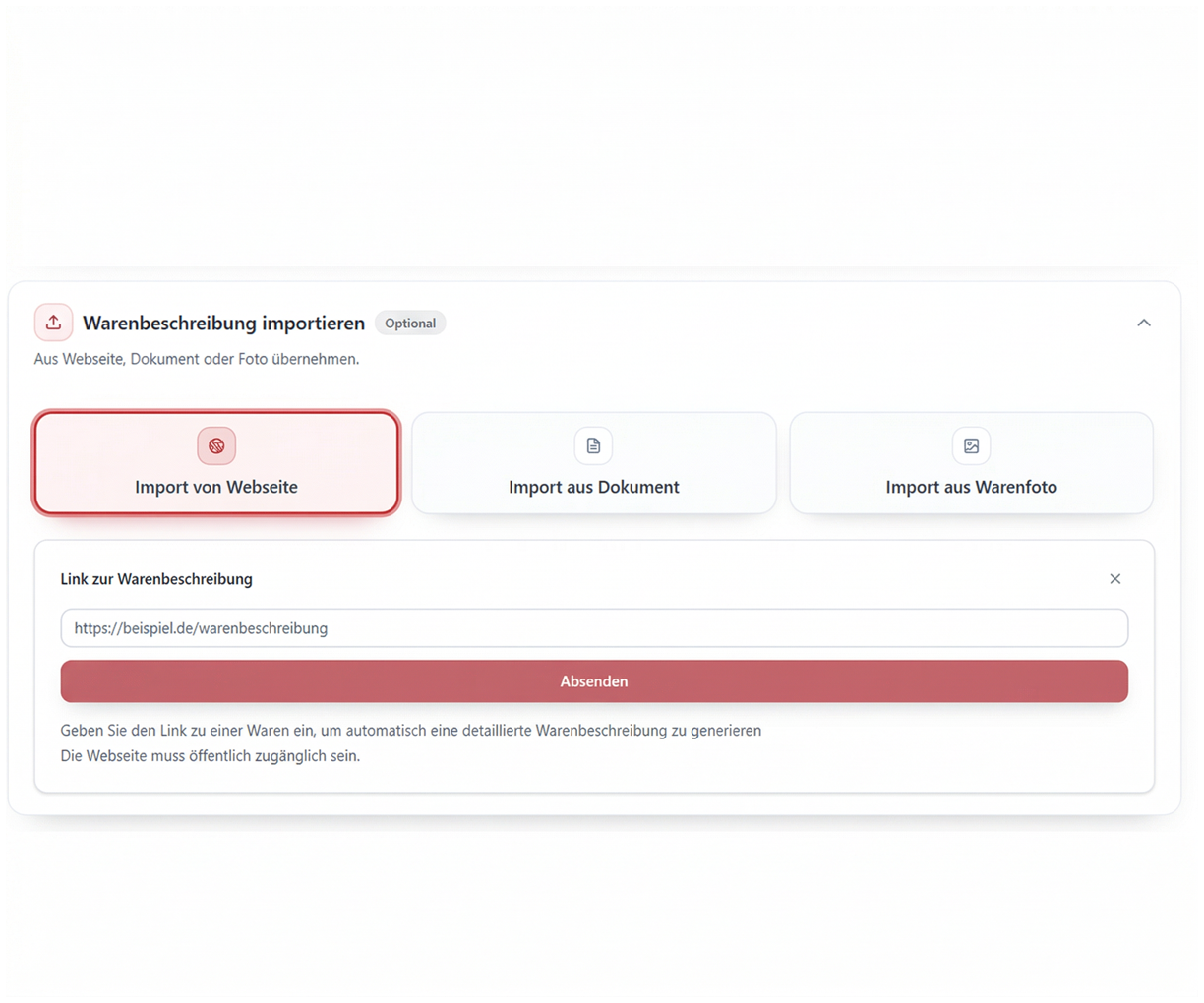The image size is (1204, 1003).
Task: Click the Import aus Dokument label text
Action: pyautogui.click(x=593, y=487)
